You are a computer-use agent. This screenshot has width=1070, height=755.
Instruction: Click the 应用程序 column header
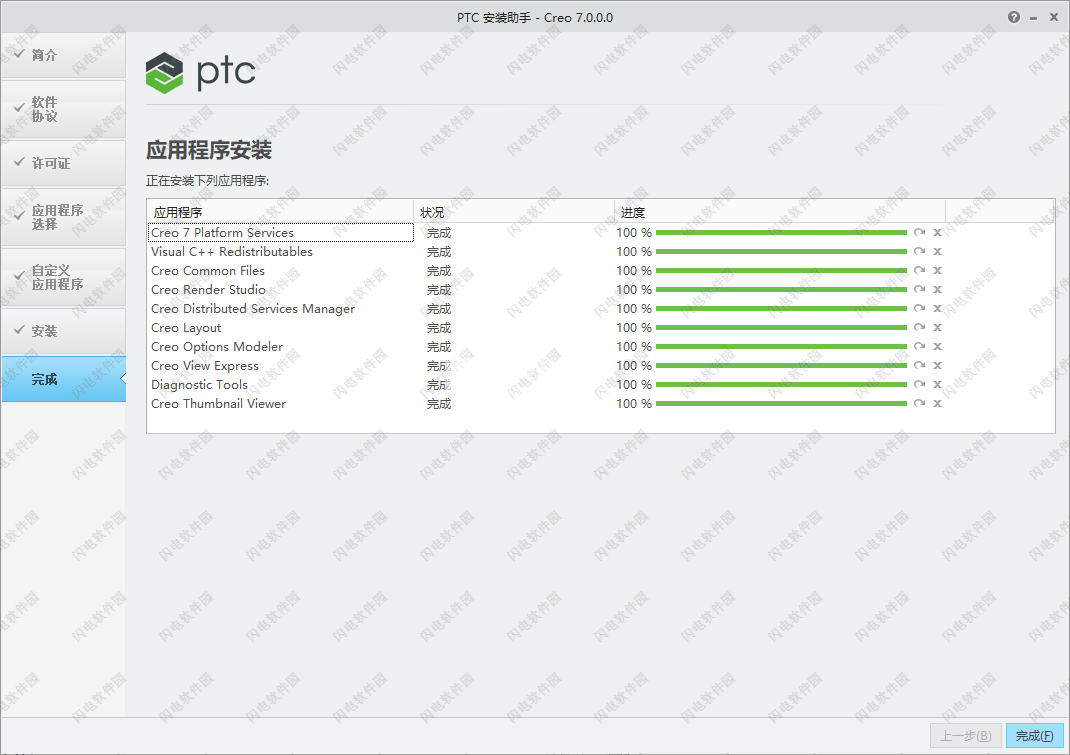[x=280, y=212]
